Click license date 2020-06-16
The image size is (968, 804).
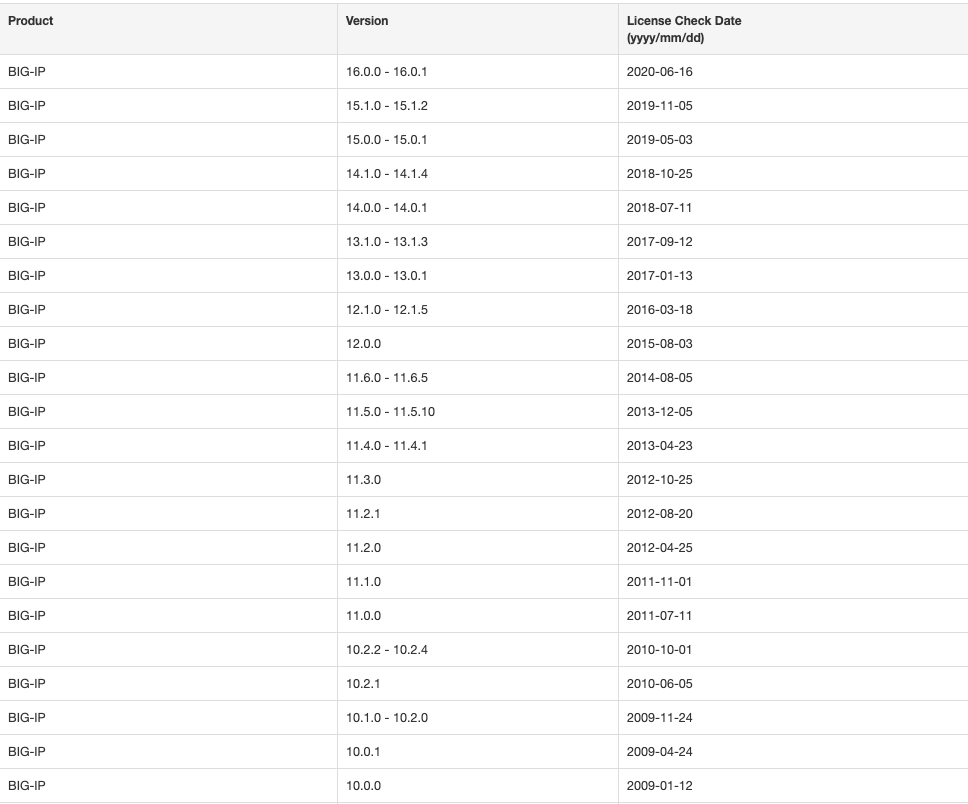[659, 72]
